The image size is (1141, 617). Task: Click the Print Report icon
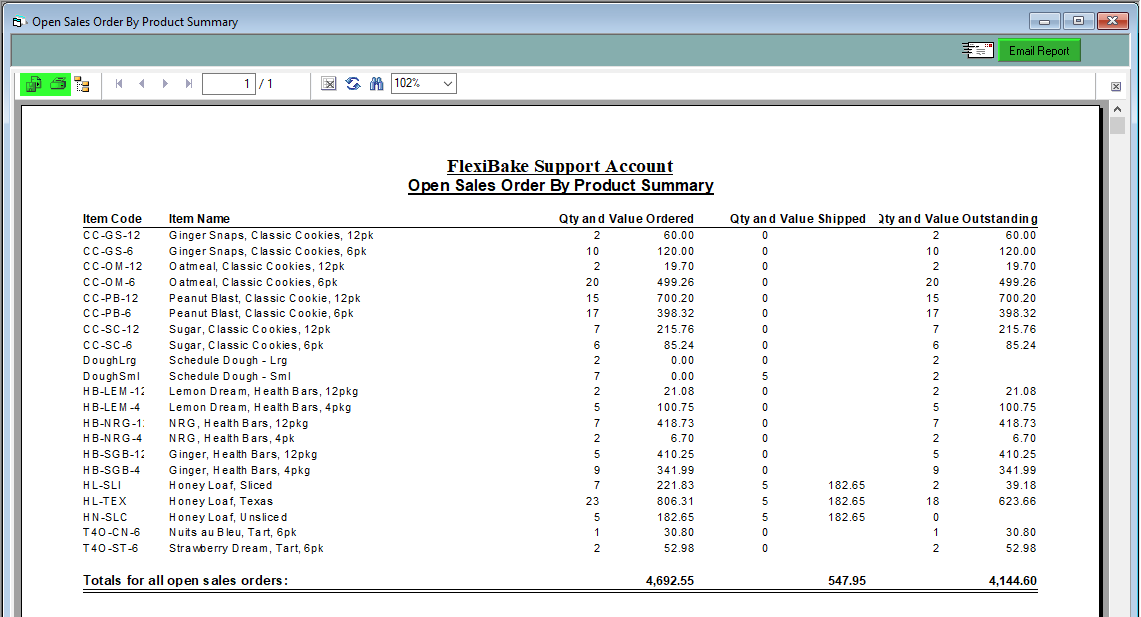58,84
